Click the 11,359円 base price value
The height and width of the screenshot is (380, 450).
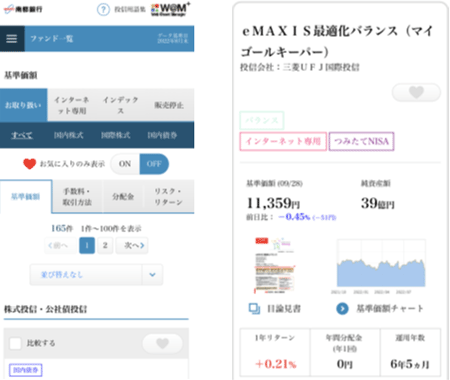[x=273, y=203]
